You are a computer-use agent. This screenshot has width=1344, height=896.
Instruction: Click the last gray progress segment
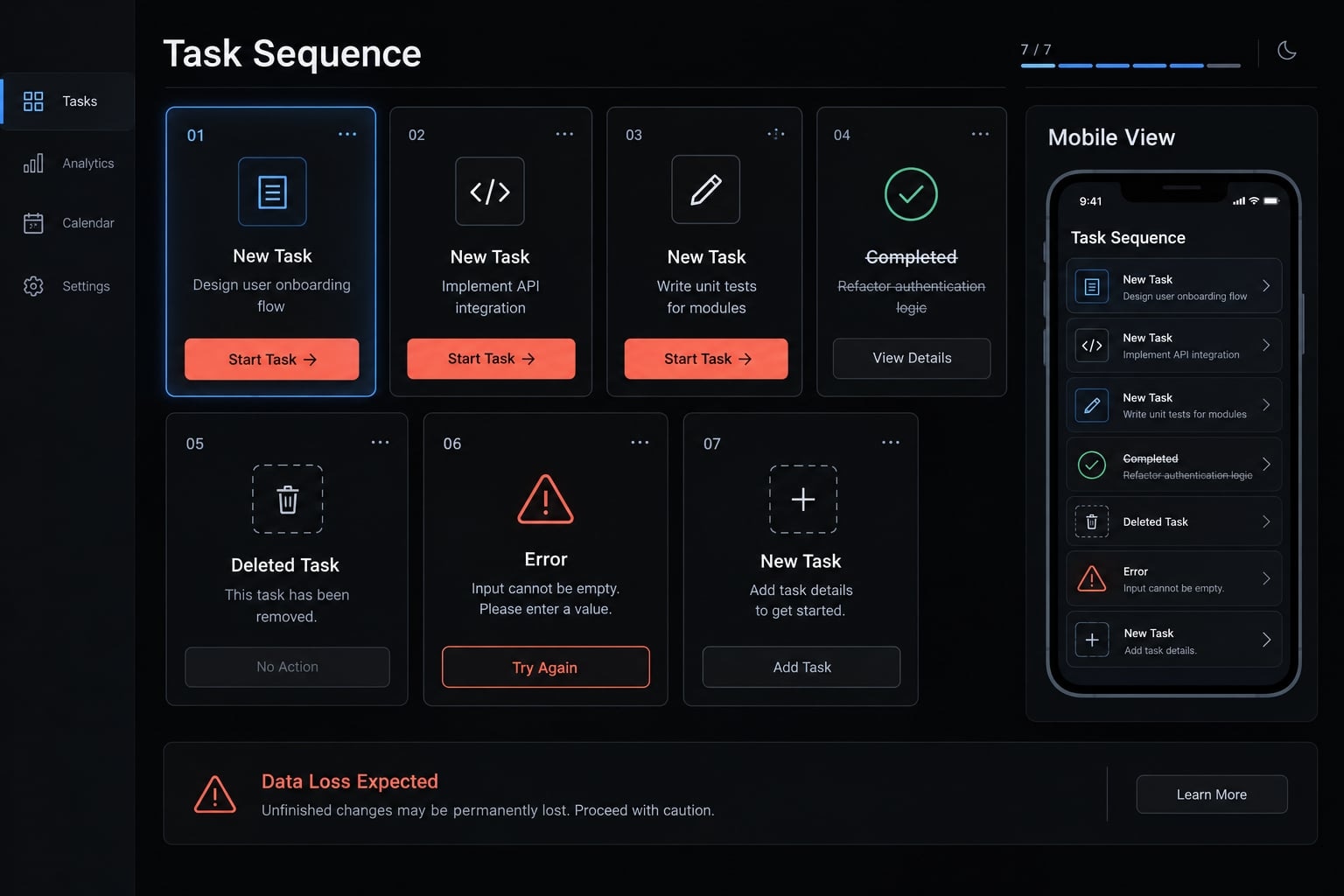tap(1223, 66)
